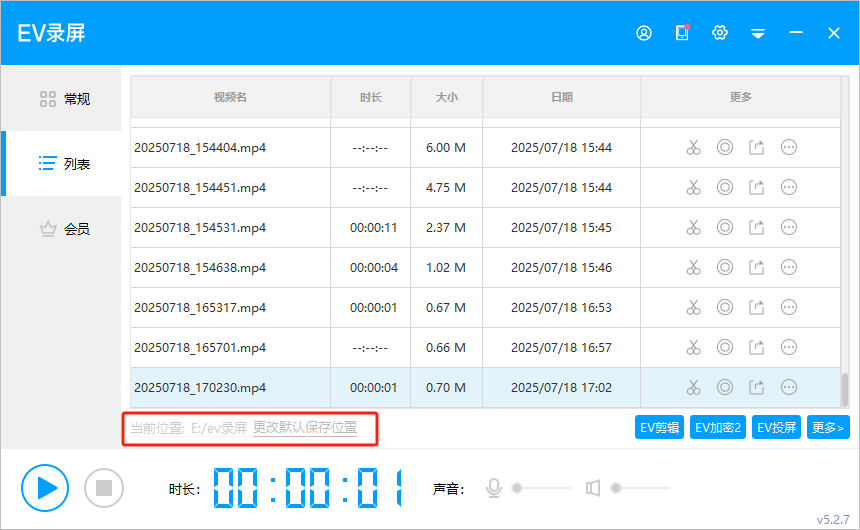Open more options for 20250718_165317.mp4
Image resolution: width=860 pixels, height=530 pixels.
pyautogui.click(x=789, y=308)
